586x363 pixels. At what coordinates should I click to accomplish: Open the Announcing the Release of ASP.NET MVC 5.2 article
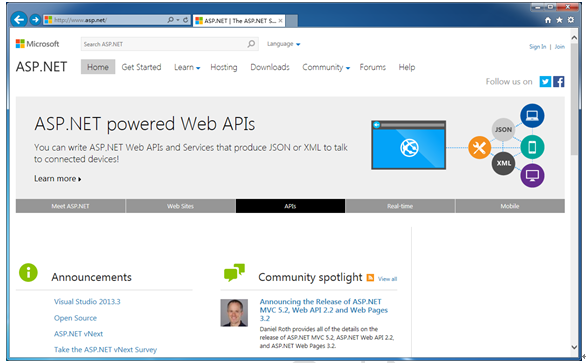(324, 310)
